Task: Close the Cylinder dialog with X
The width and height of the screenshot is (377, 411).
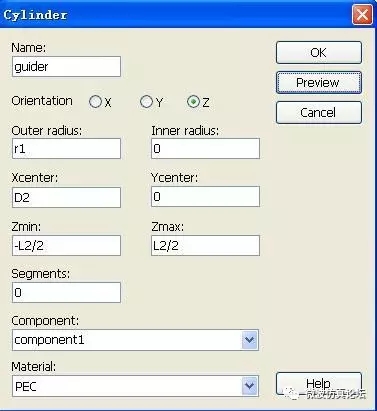Action: point(362,15)
